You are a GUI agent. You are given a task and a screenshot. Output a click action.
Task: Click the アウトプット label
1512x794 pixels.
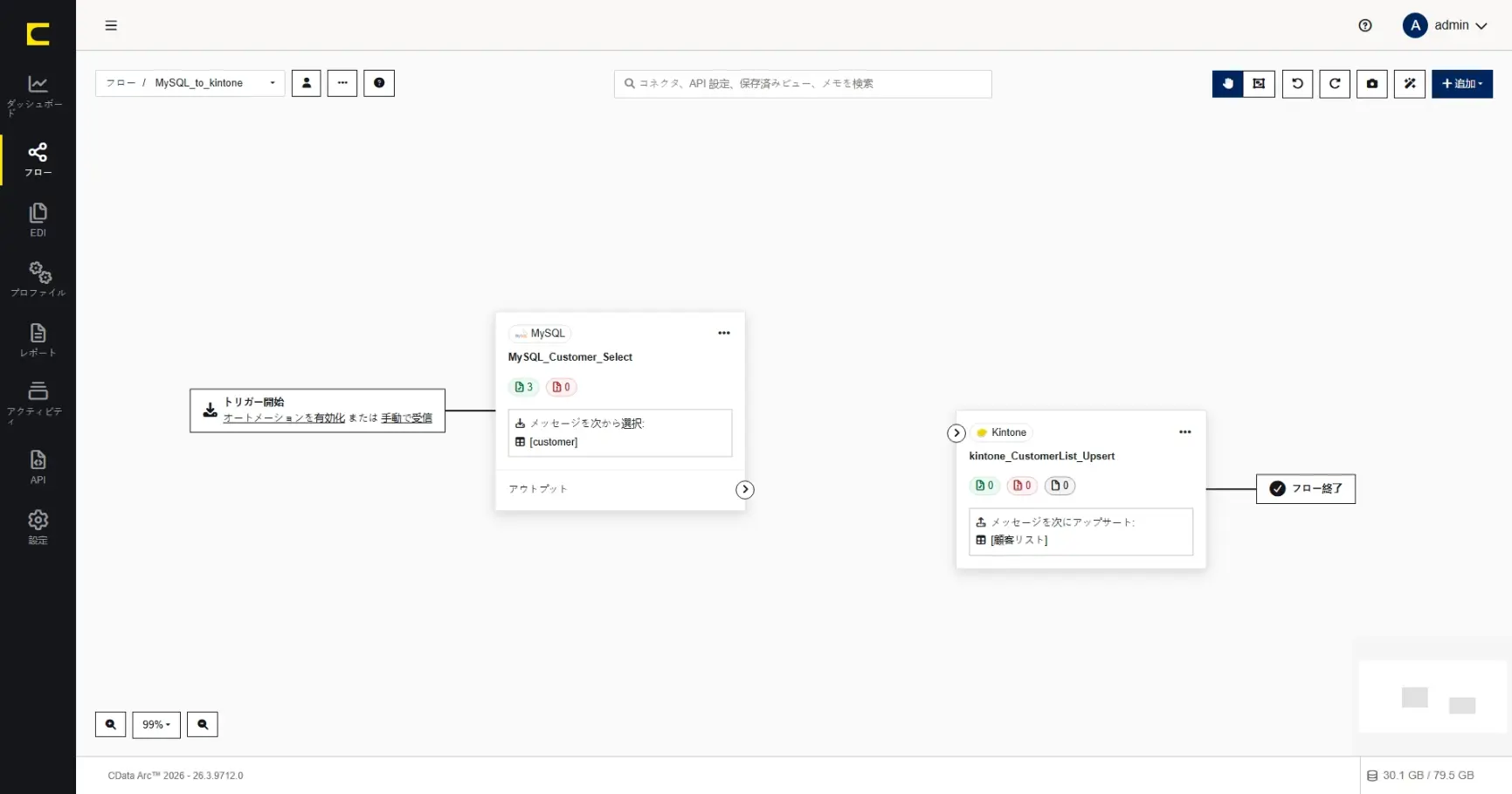538,489
